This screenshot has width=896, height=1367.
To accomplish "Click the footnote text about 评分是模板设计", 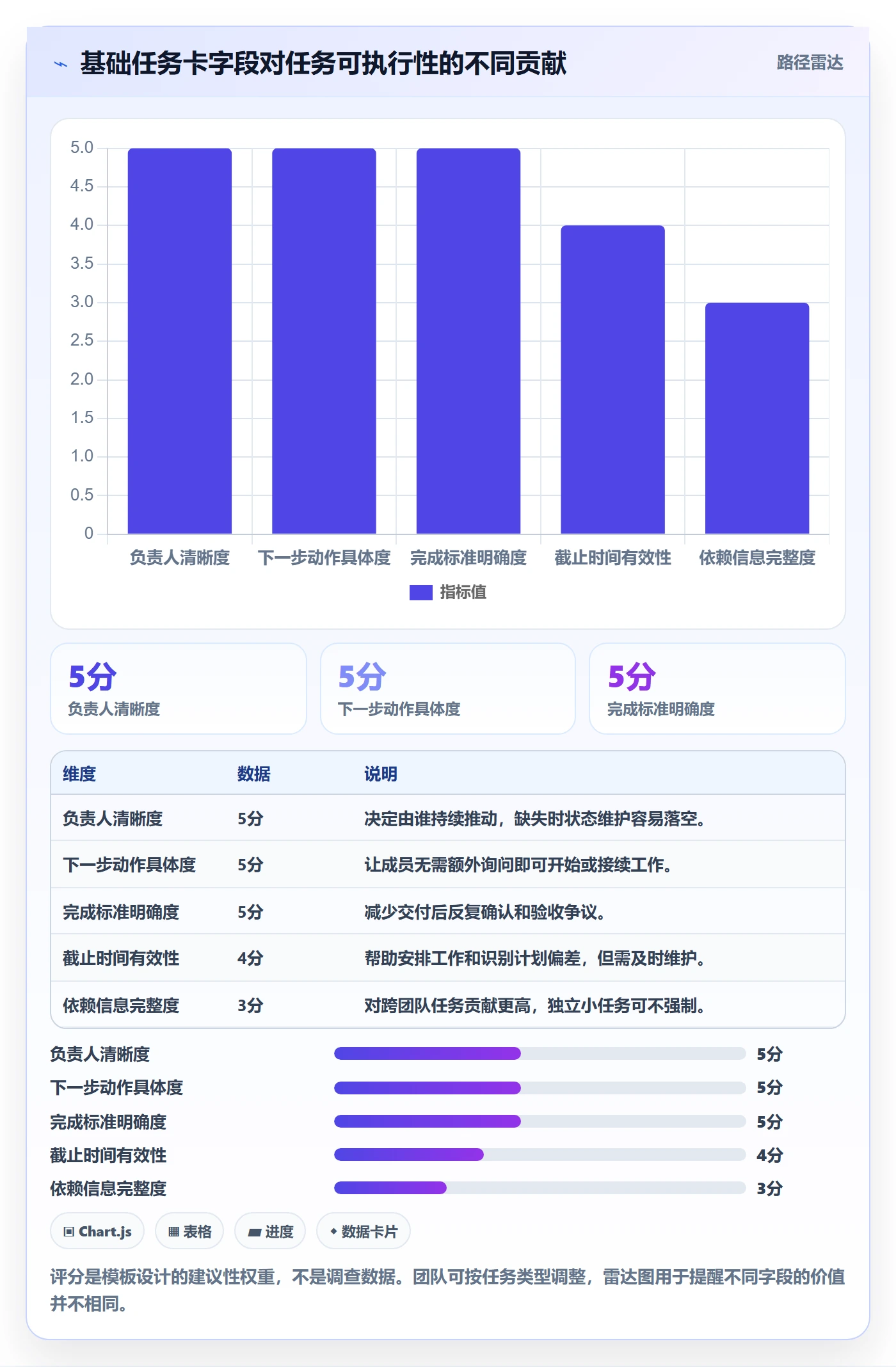I will (x=447, y=1290).
